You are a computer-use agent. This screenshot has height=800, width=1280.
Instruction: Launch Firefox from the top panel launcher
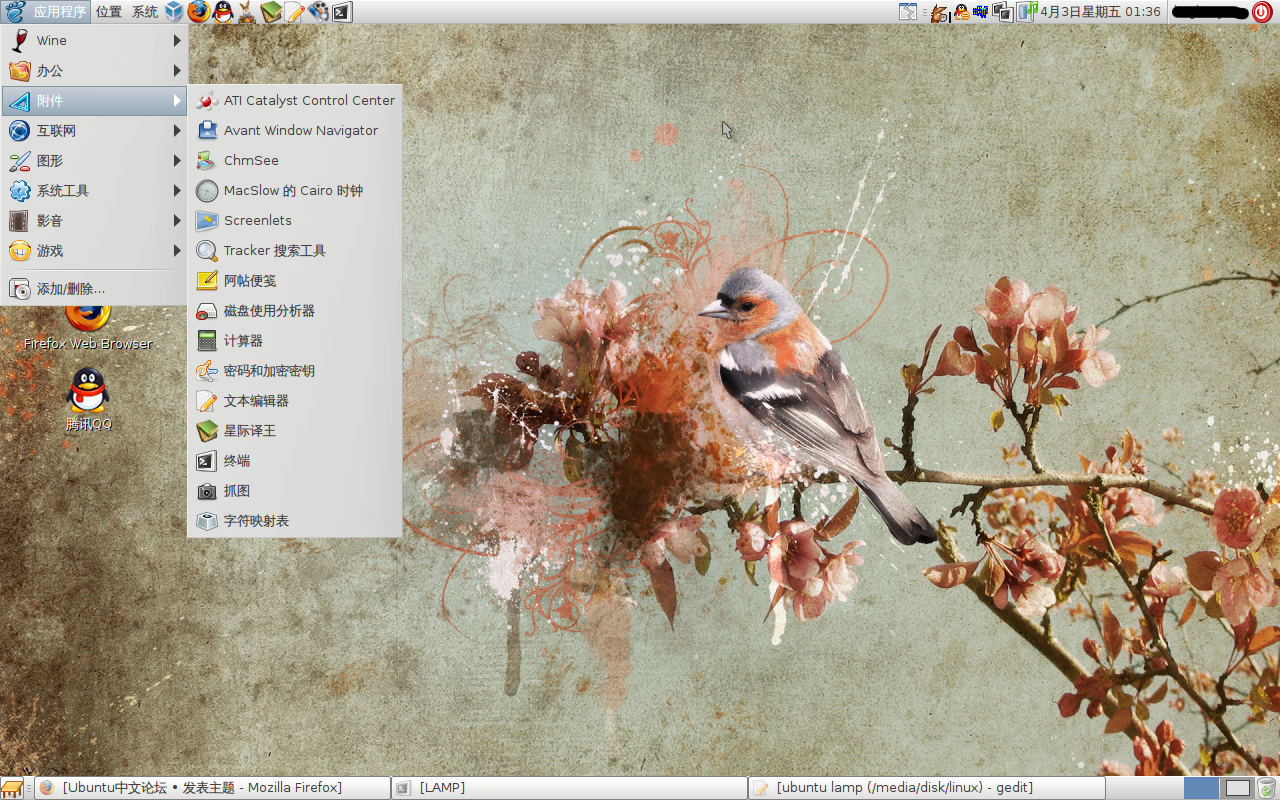199,12
